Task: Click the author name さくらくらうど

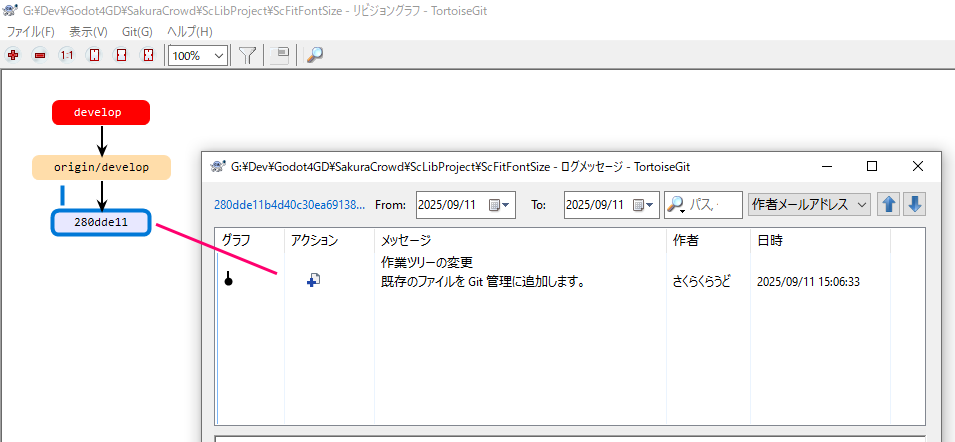Action: tap(702, 282)
